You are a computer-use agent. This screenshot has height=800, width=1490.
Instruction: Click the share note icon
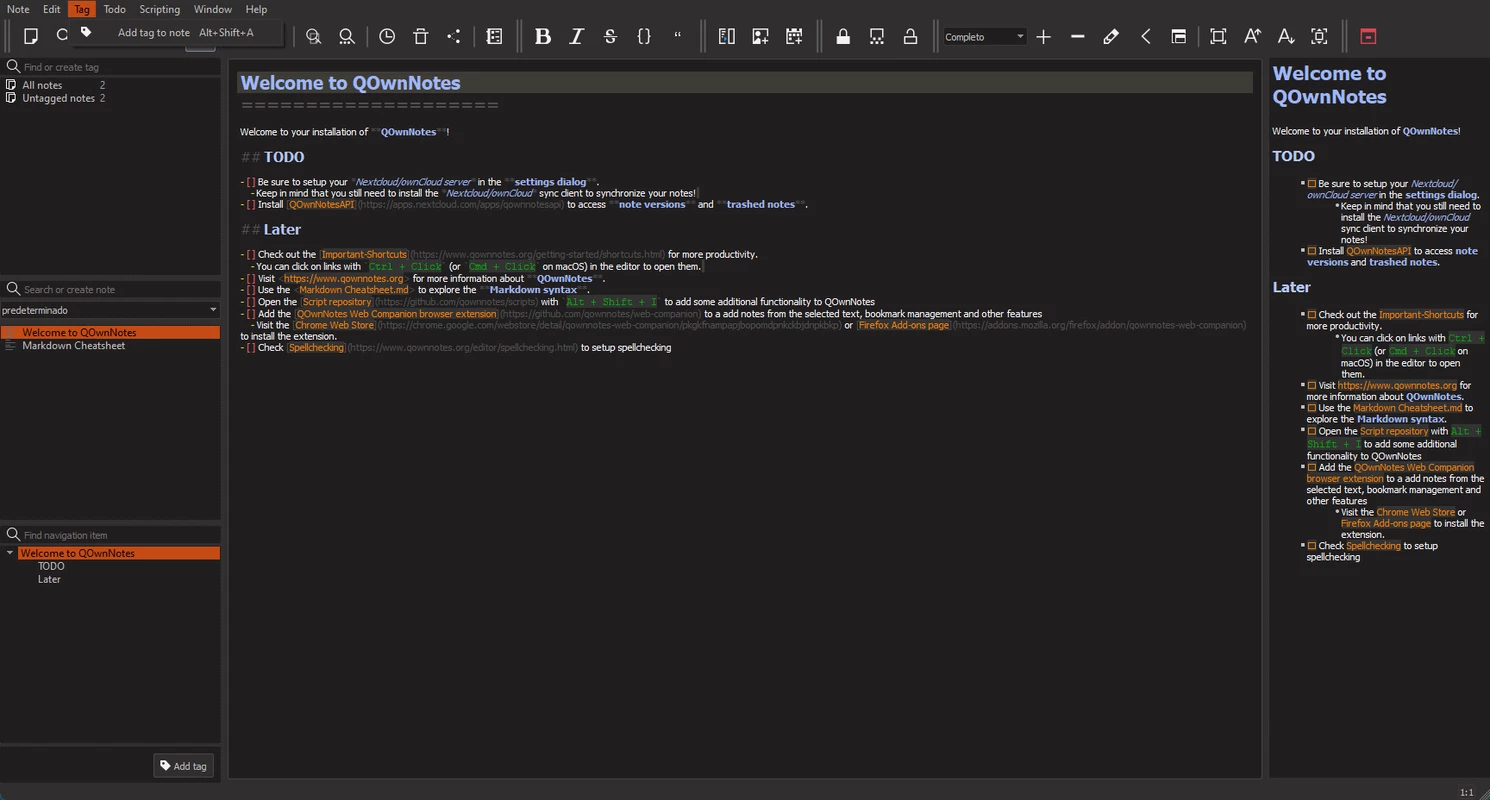tap(454, 36)
